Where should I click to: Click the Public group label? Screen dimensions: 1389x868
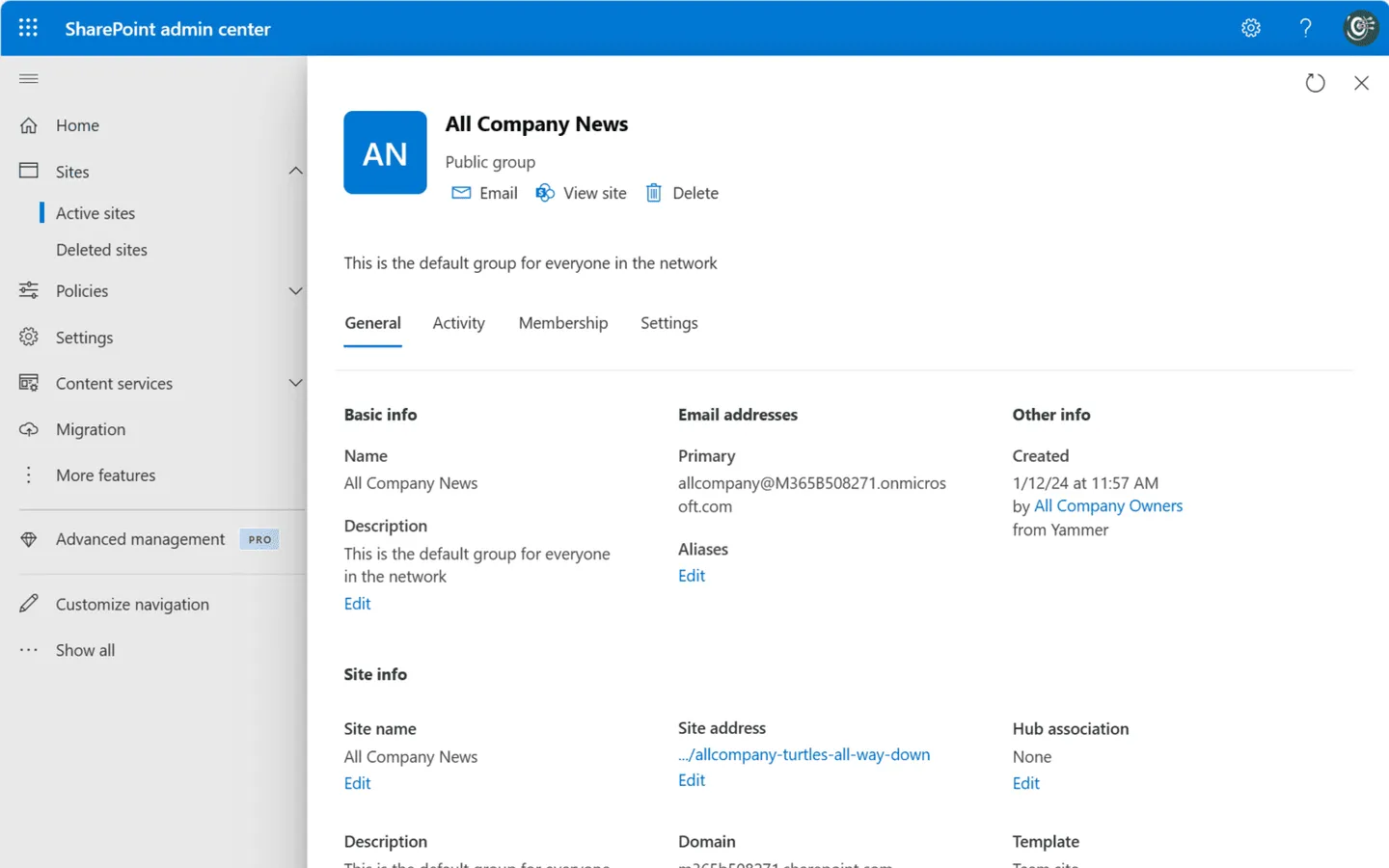click(x=490, y=162)
